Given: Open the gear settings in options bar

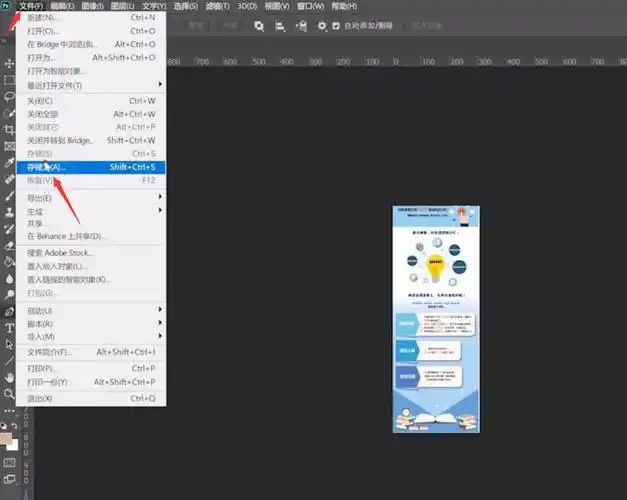Looking at the screenshot, I should tap(321, 26).
